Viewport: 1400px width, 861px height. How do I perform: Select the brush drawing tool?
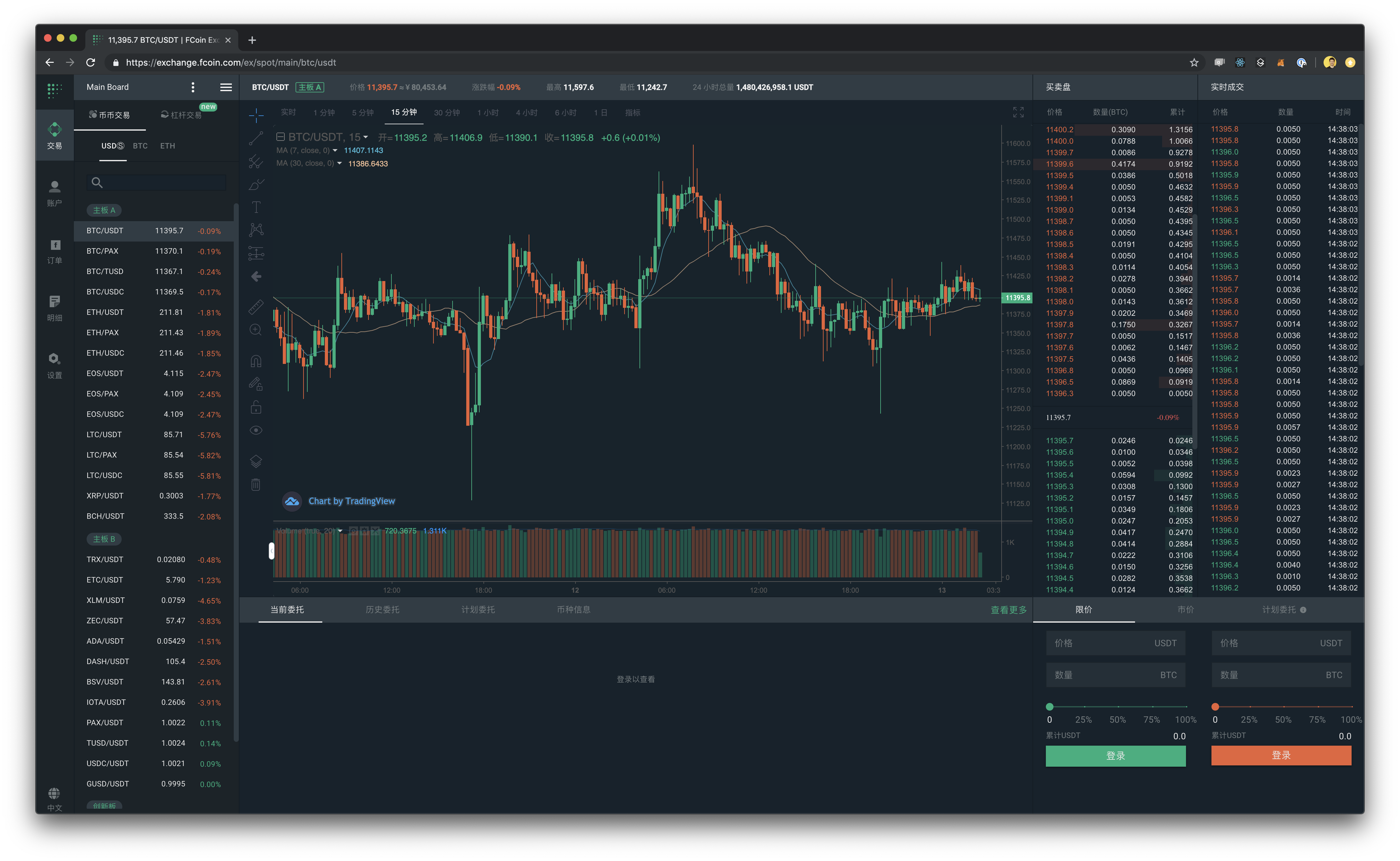[x=256, y=184]
